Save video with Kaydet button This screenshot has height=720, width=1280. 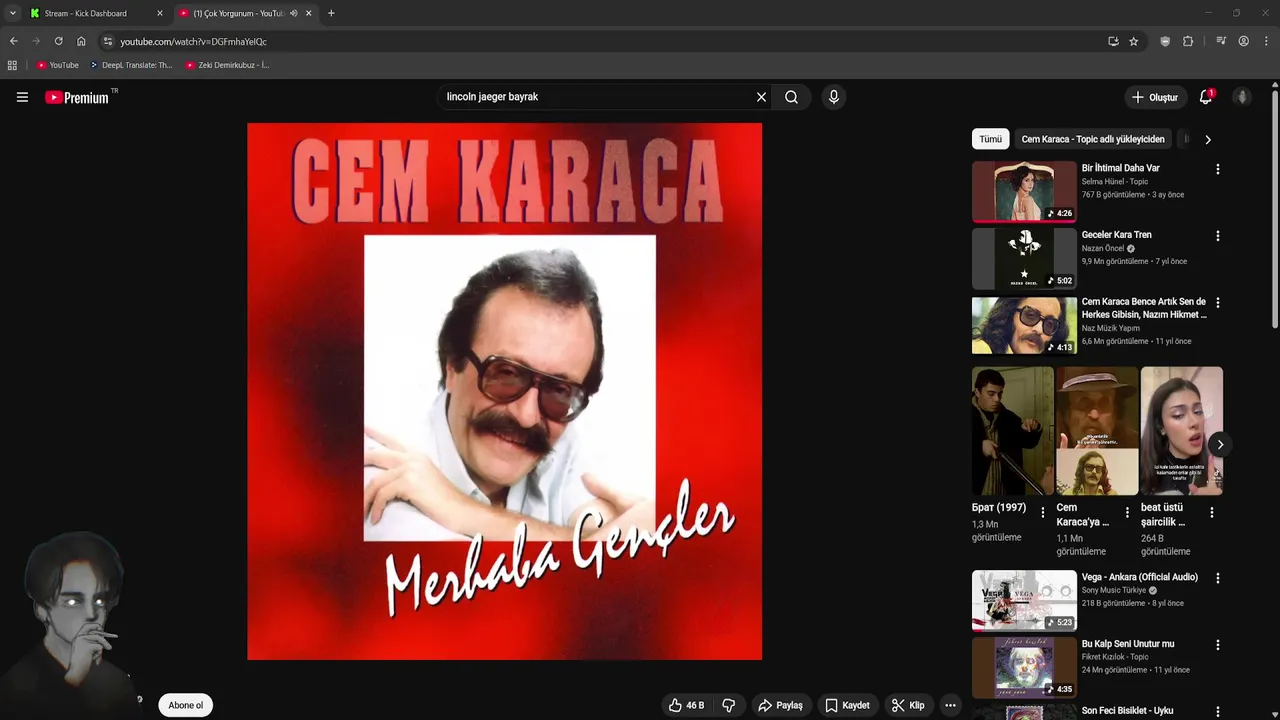[847, 705]
